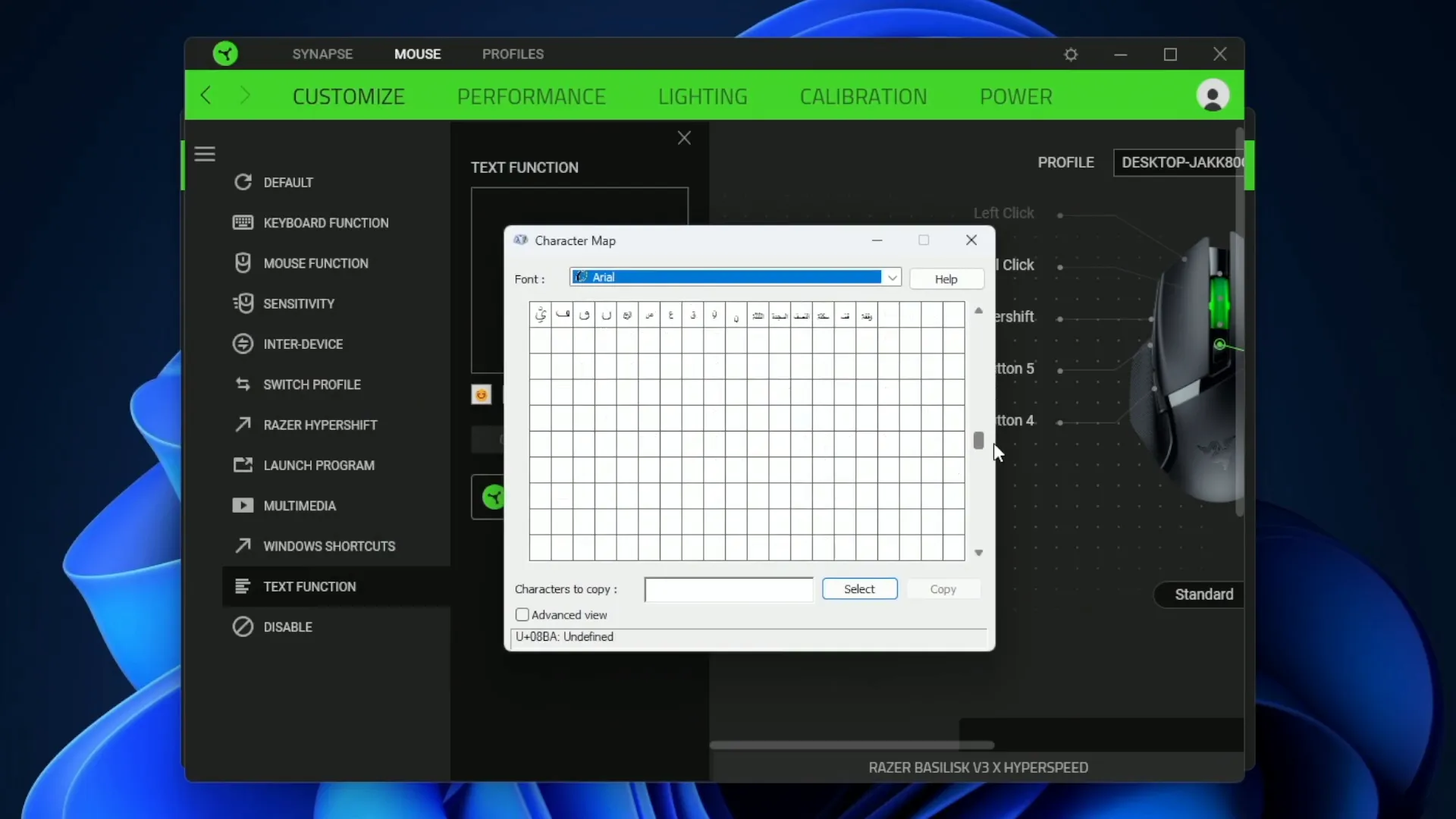Click the Razer mouse product image
The height and width of the screenshot is (819, 1456).
coord(1187,368)
